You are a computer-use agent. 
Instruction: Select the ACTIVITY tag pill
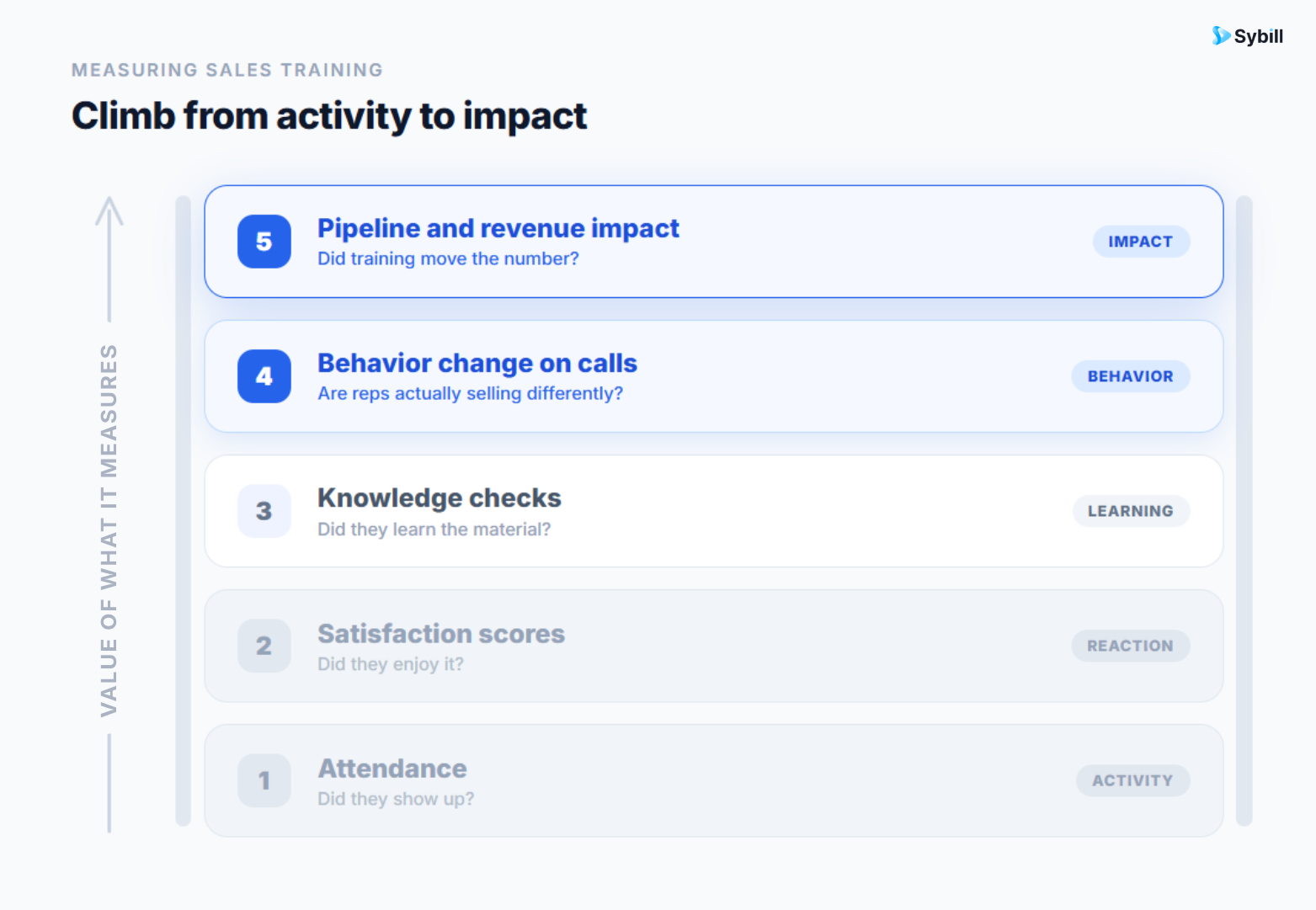tap(1132, 780)
